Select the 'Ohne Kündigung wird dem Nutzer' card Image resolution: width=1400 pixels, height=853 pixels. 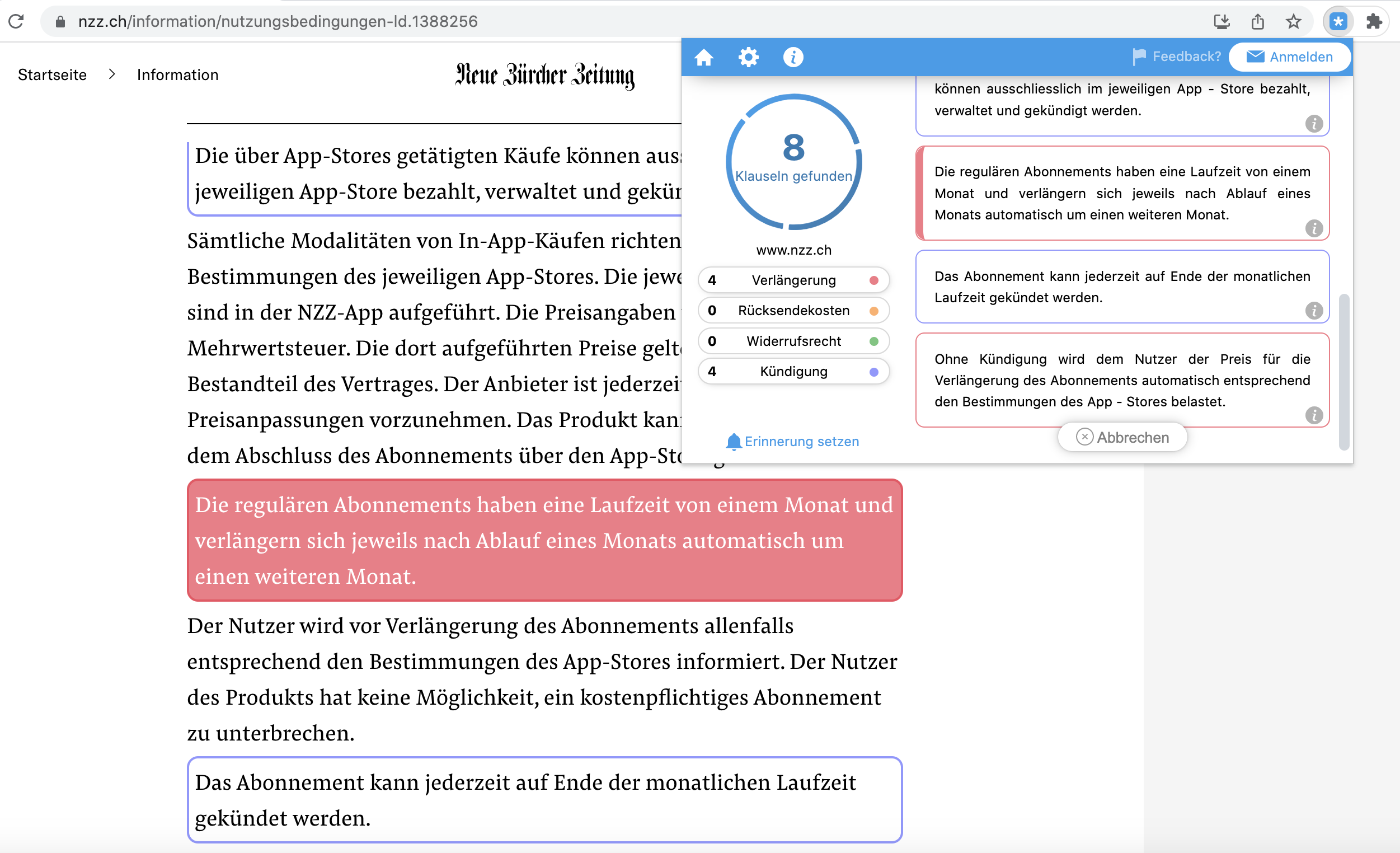pyautogui.click(x=1122, y=380)
